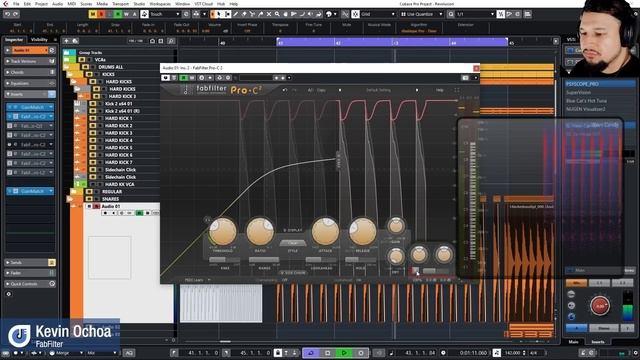Open the Studio menu
The height and width of the screenshot is (360, 640).
point(139,4)
